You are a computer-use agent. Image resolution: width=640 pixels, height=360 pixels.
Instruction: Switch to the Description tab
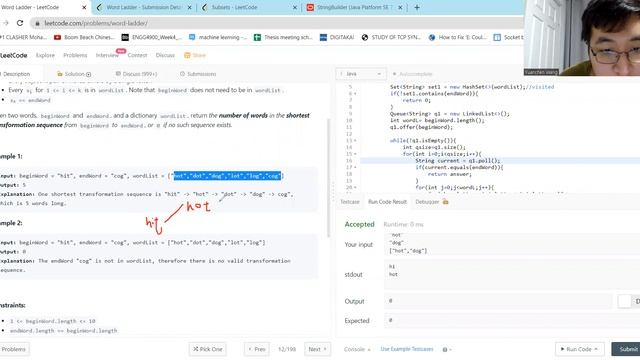click(x=16, y=74)
